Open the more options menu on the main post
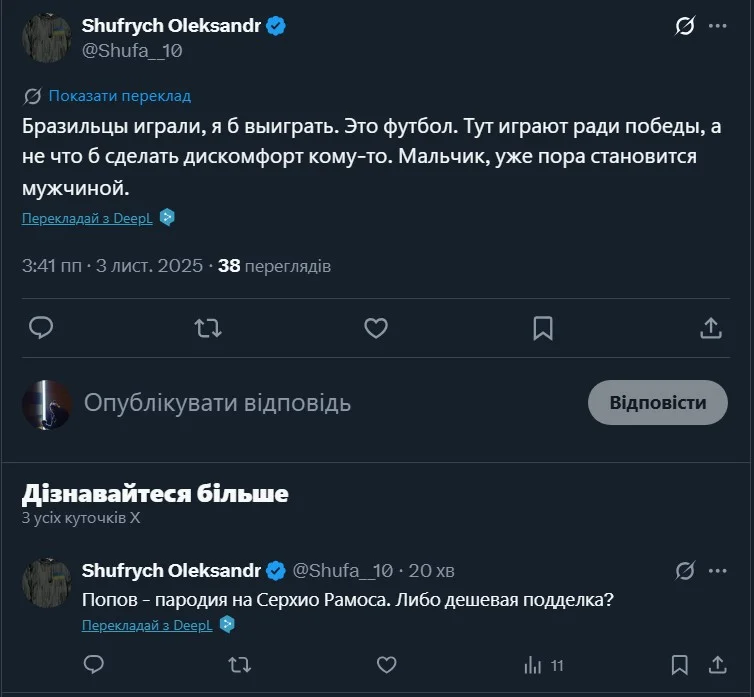 coord(717,27)
